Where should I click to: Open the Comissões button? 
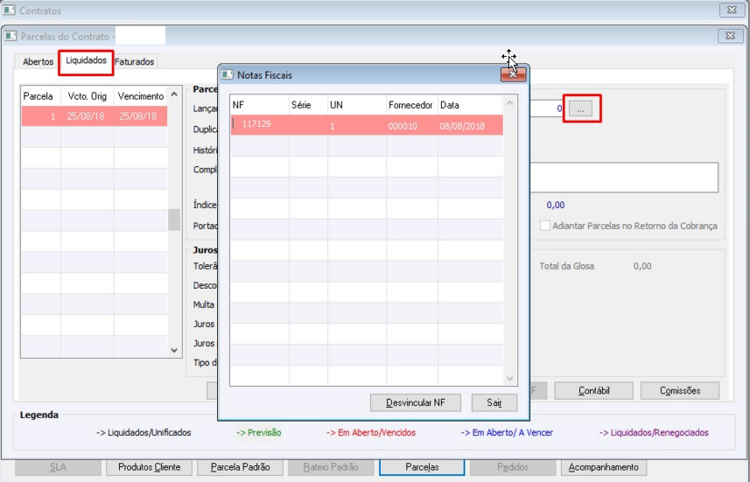click(680, 391)
